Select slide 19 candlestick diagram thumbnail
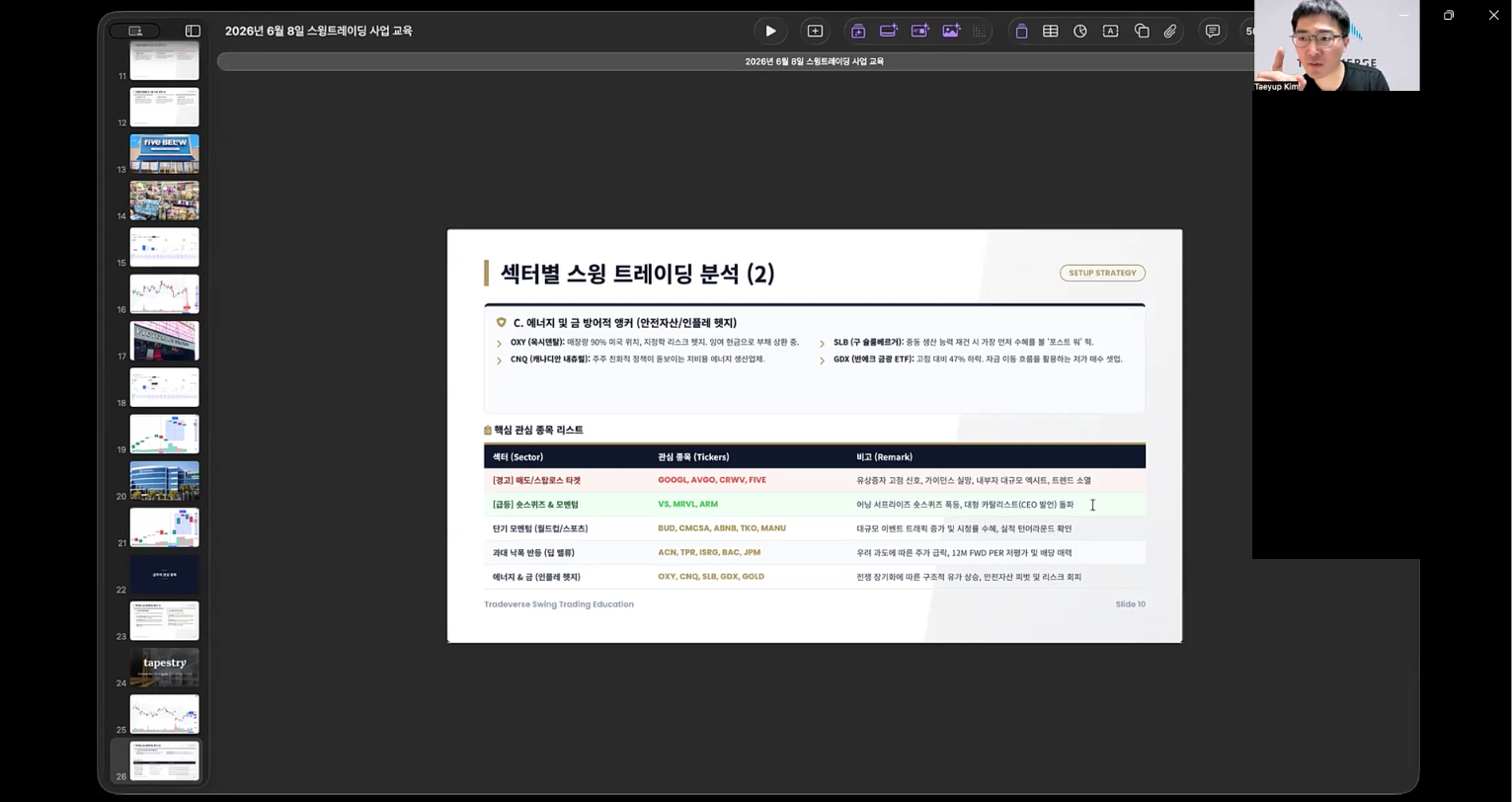The width and height of the screenshot is (1512, 802). point(164,434)
